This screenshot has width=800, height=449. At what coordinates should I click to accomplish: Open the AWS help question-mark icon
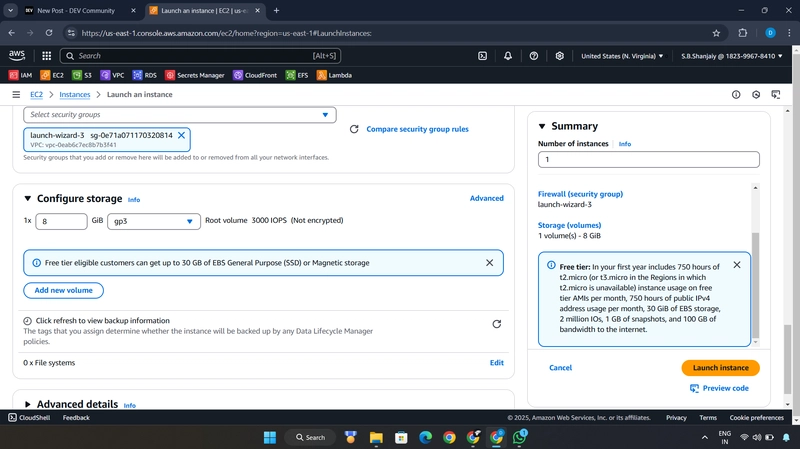(x=534, y=56)
